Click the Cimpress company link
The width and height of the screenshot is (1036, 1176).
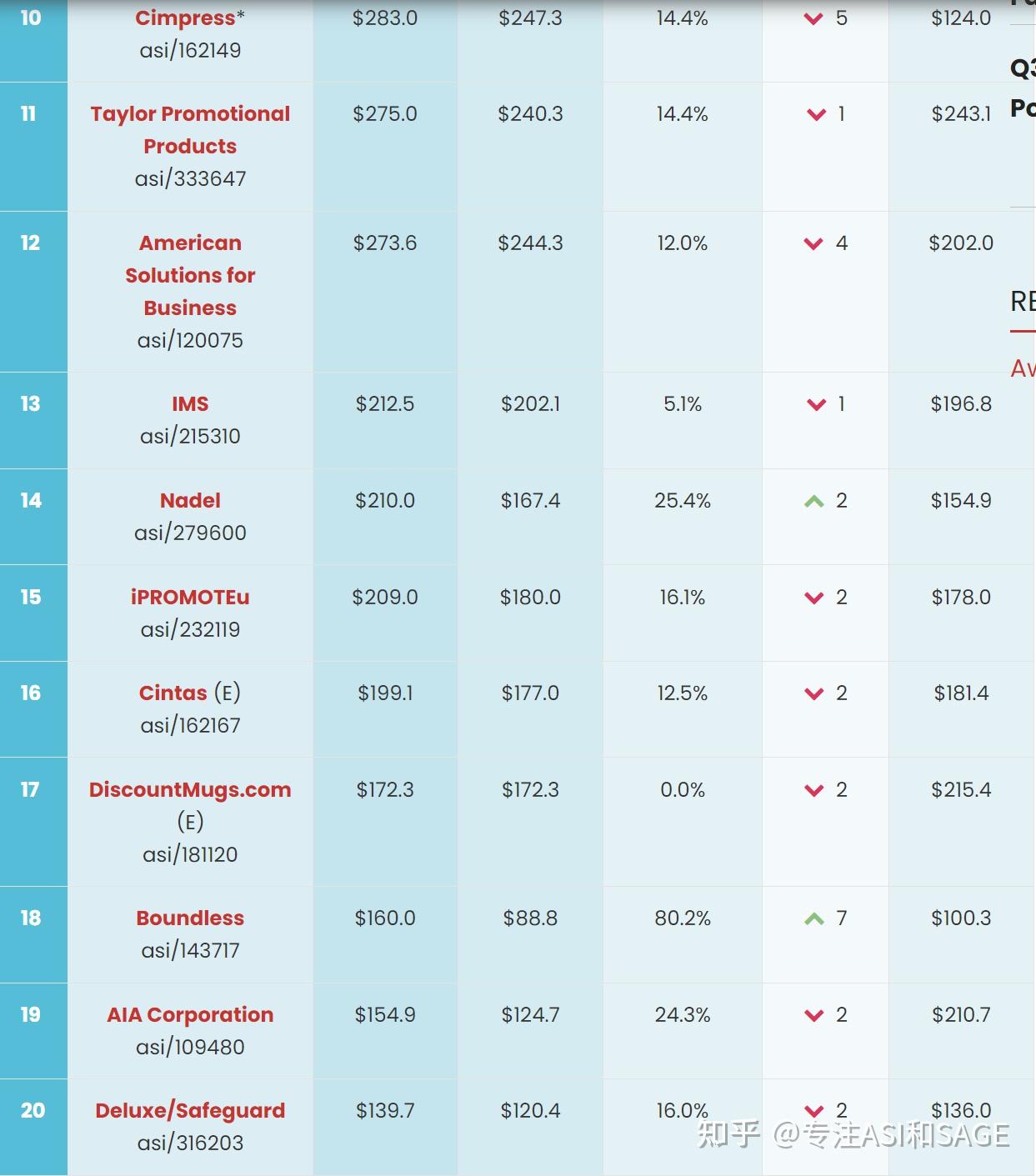pyautogui.click(x=185, y=18)
